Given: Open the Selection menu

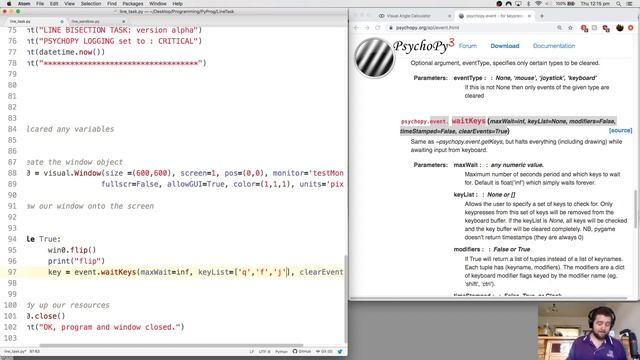Looking at the screenshot, I should pyautogui.click(x=91, y=4).
